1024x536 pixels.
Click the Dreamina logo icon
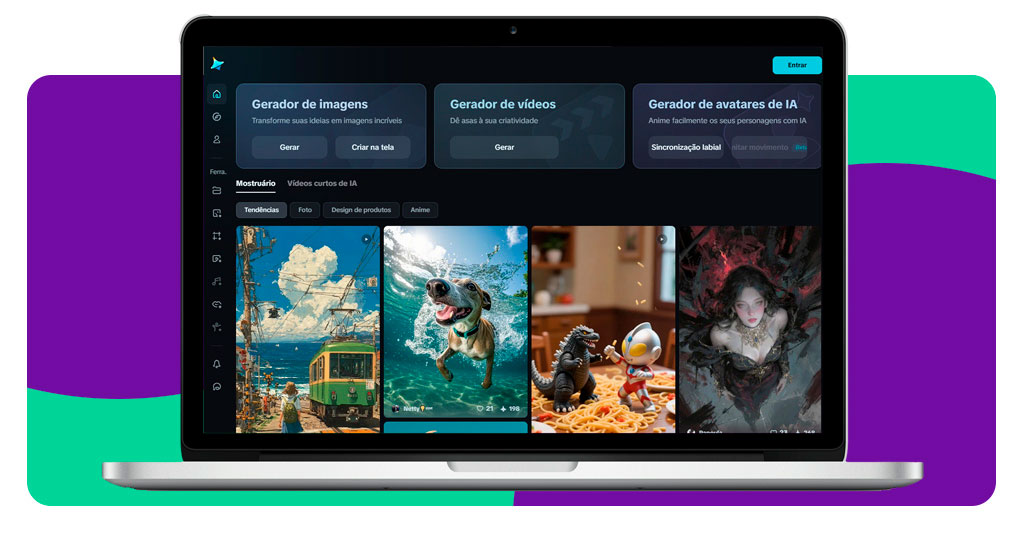tap(217, 63)
